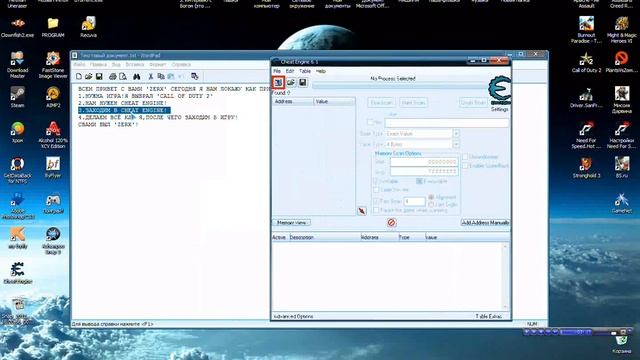
Task: Open Table Extras in Cheat Engine
Action: (x=489, y=316)
